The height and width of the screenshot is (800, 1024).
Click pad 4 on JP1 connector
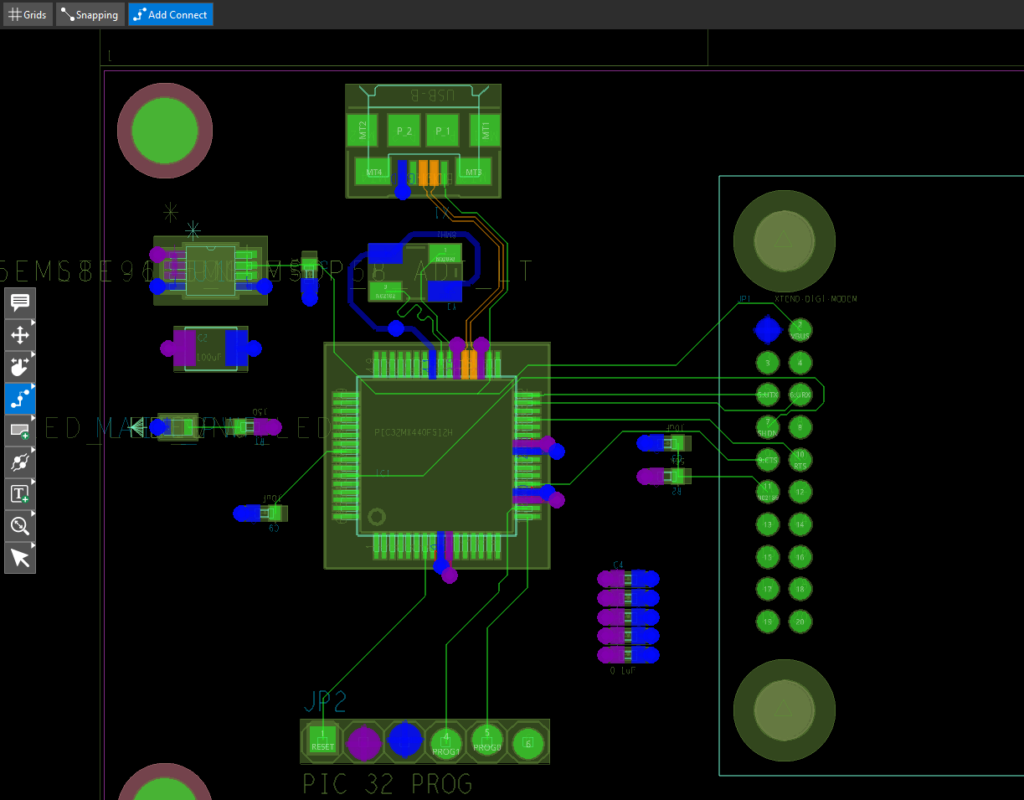tap(800, 362)
